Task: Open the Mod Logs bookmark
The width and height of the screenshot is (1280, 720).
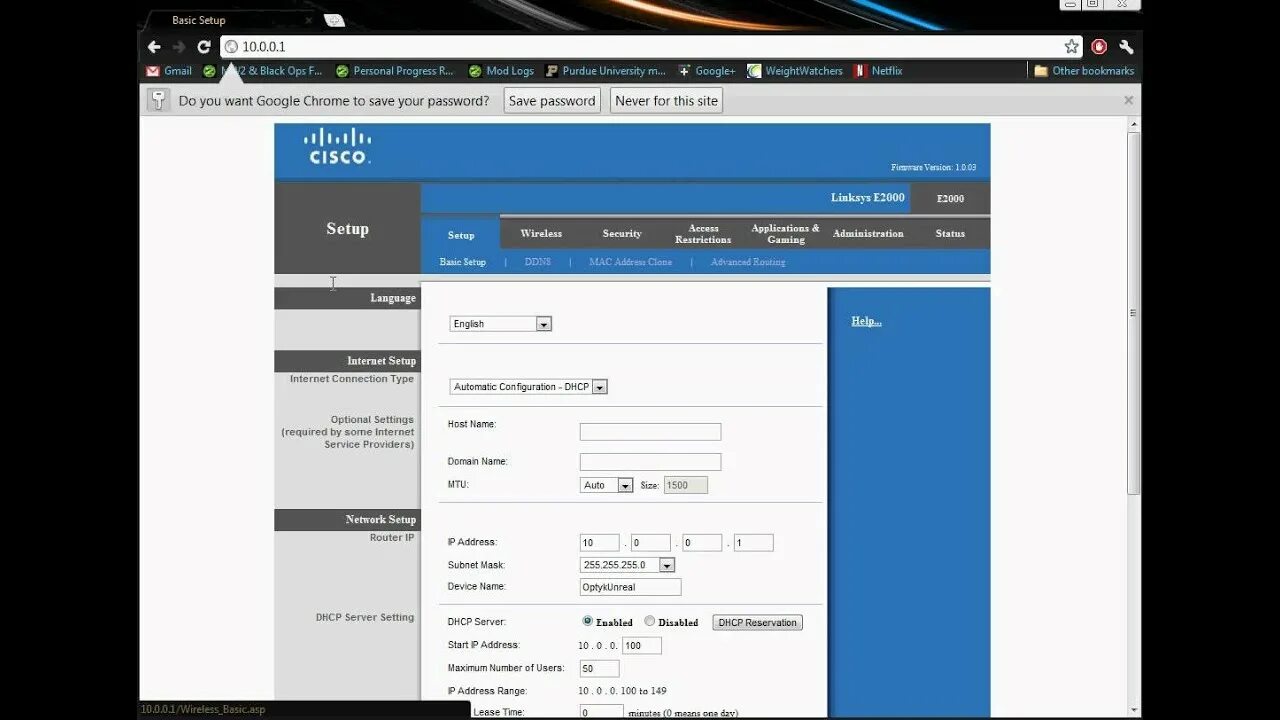Action: click(x=502, y=71)
